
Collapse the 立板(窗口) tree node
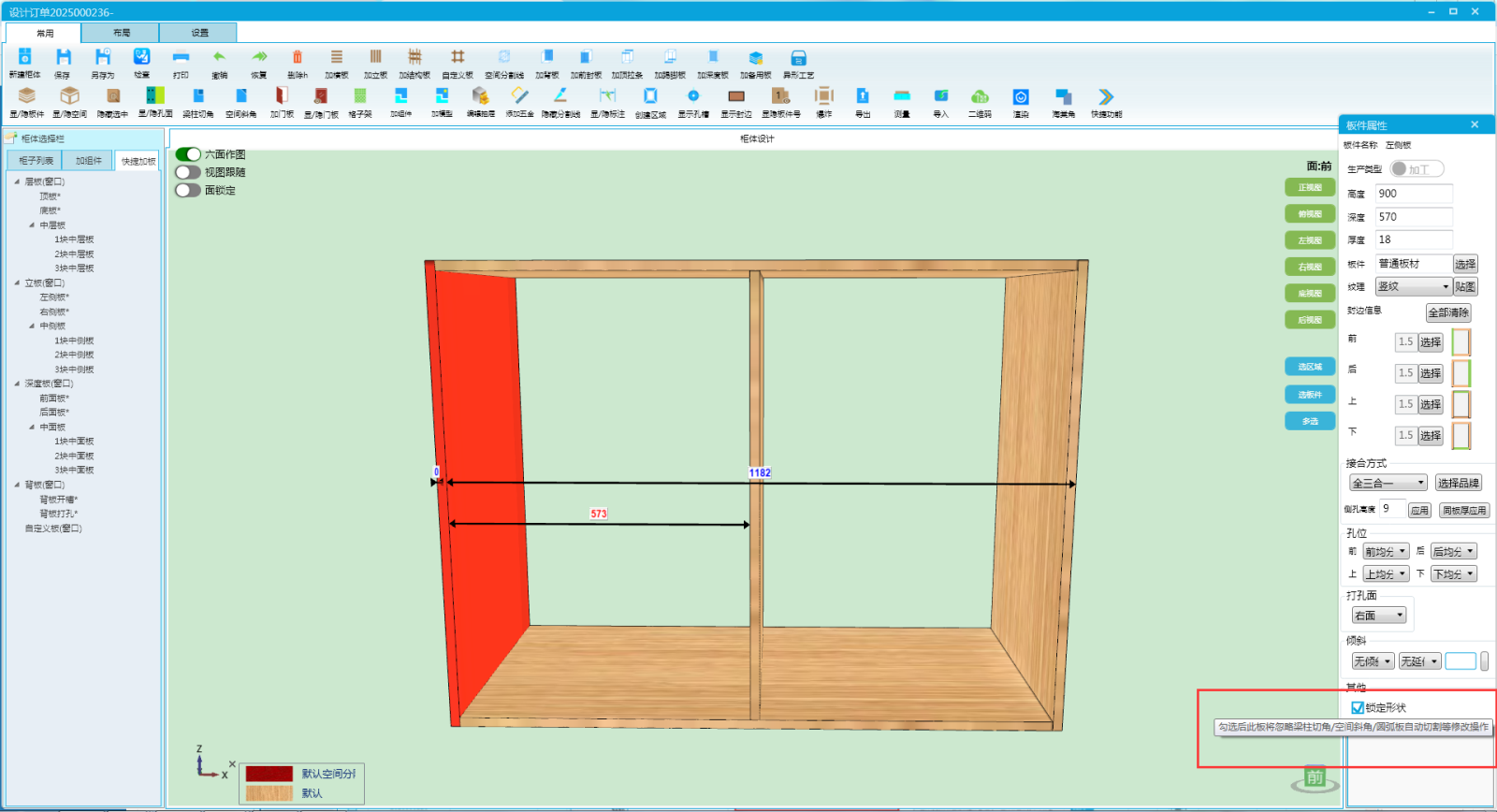point(17,283)
